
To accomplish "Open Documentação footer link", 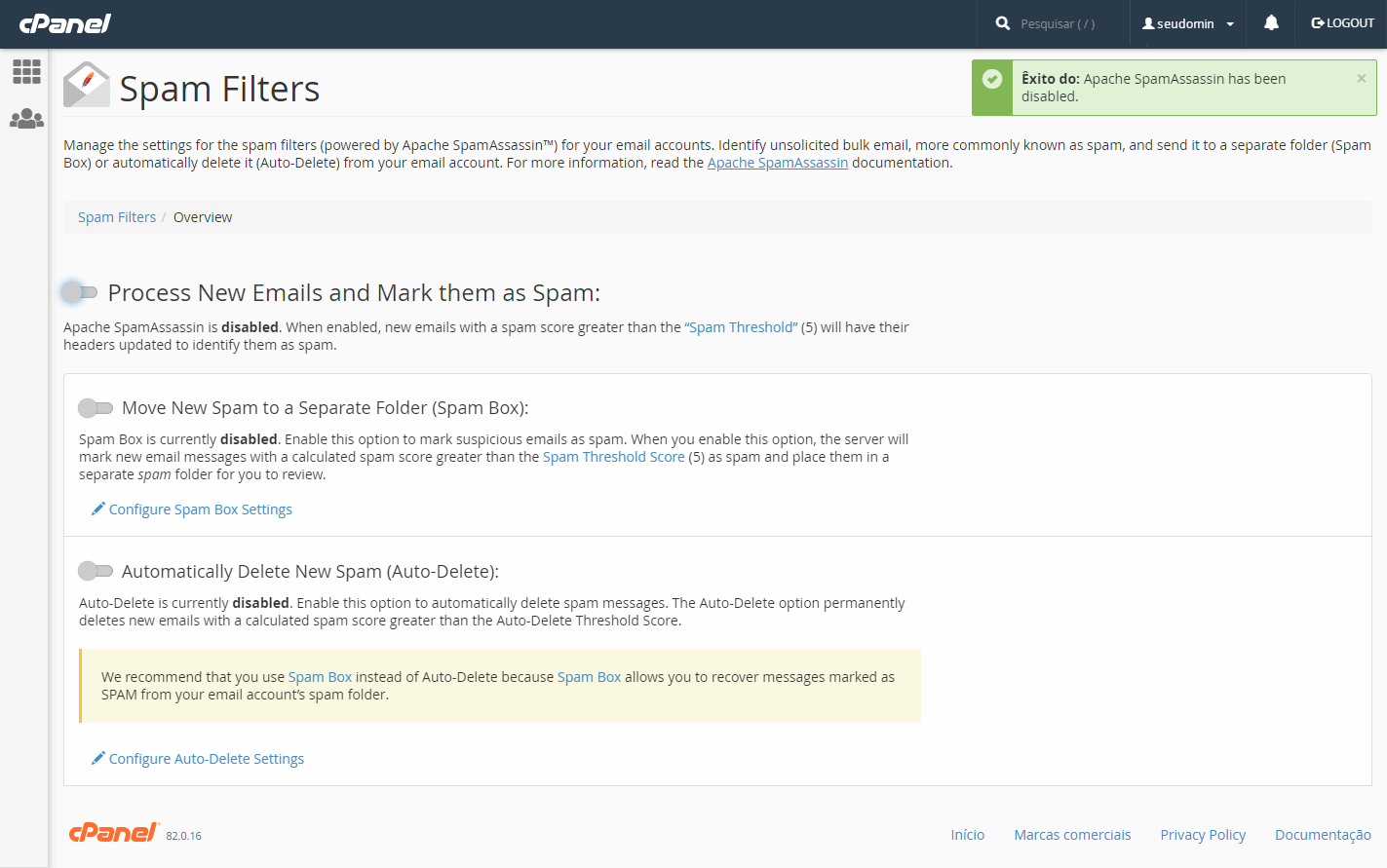I will [x=1323, y=835].
